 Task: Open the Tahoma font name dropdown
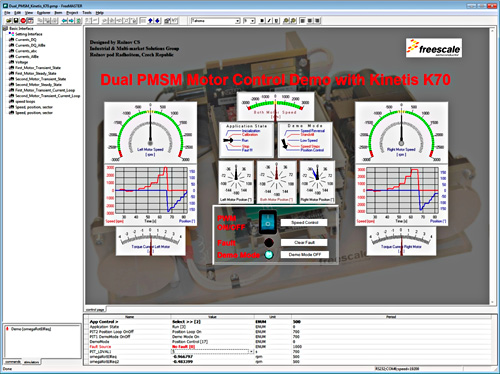pyautogui.click(x=216, y=21)
